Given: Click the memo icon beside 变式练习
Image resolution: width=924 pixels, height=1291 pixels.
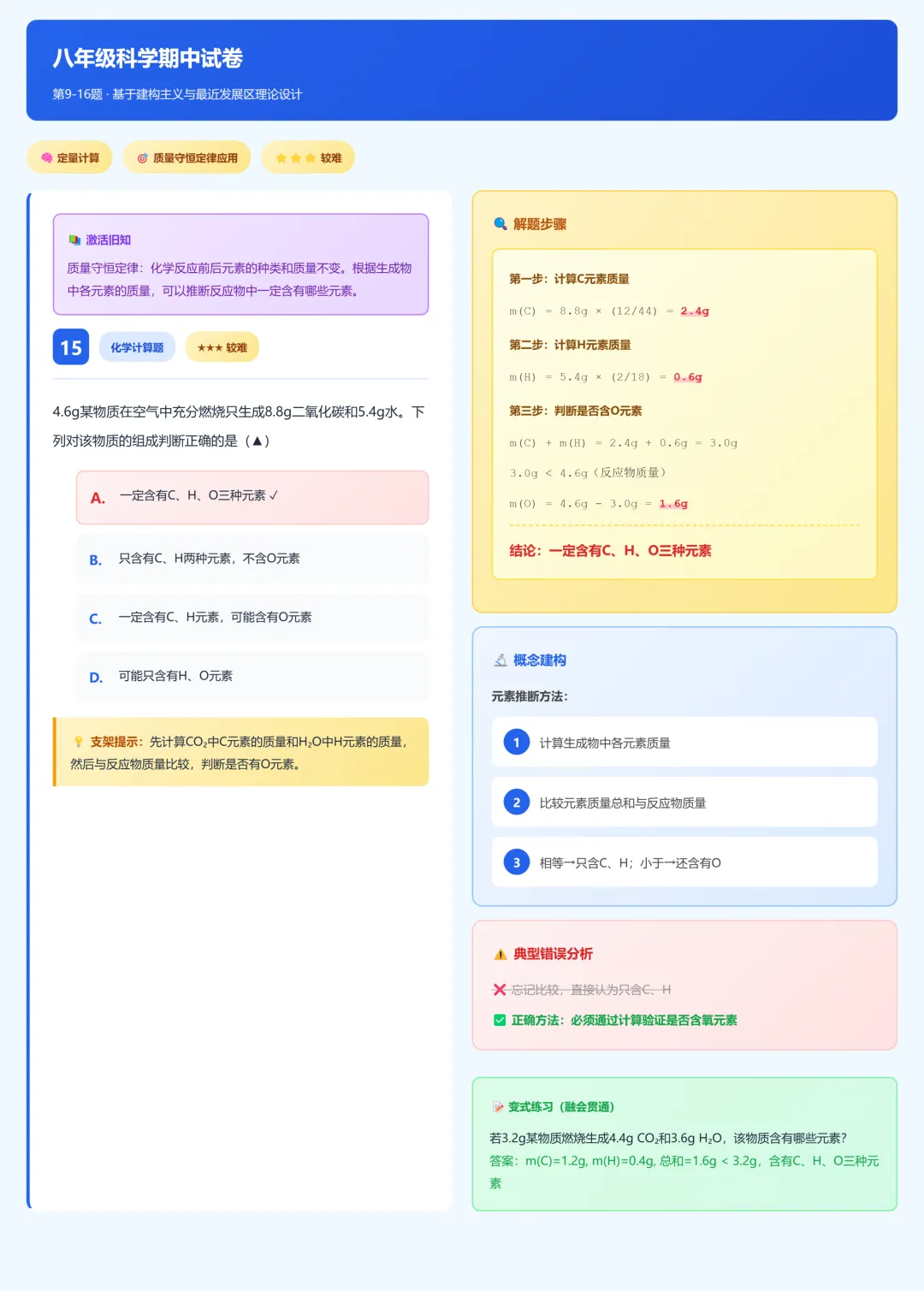Looking at the screenshot, I should point(499,1106).
